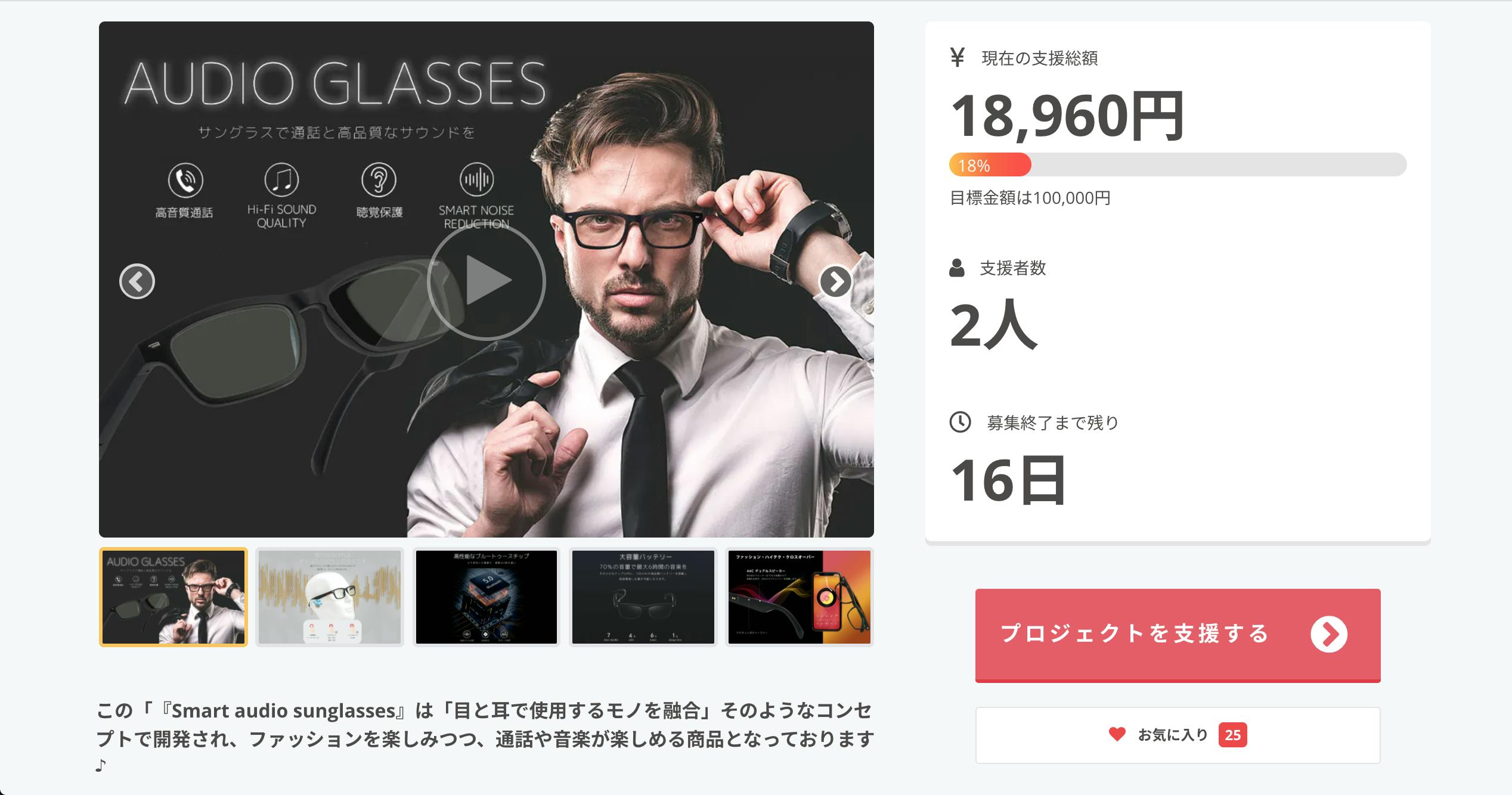The height and width of the screenshot is (795, 1512).
Task: Select the Audio Glasses first thumbnail
Action: (x=173, y=597)
